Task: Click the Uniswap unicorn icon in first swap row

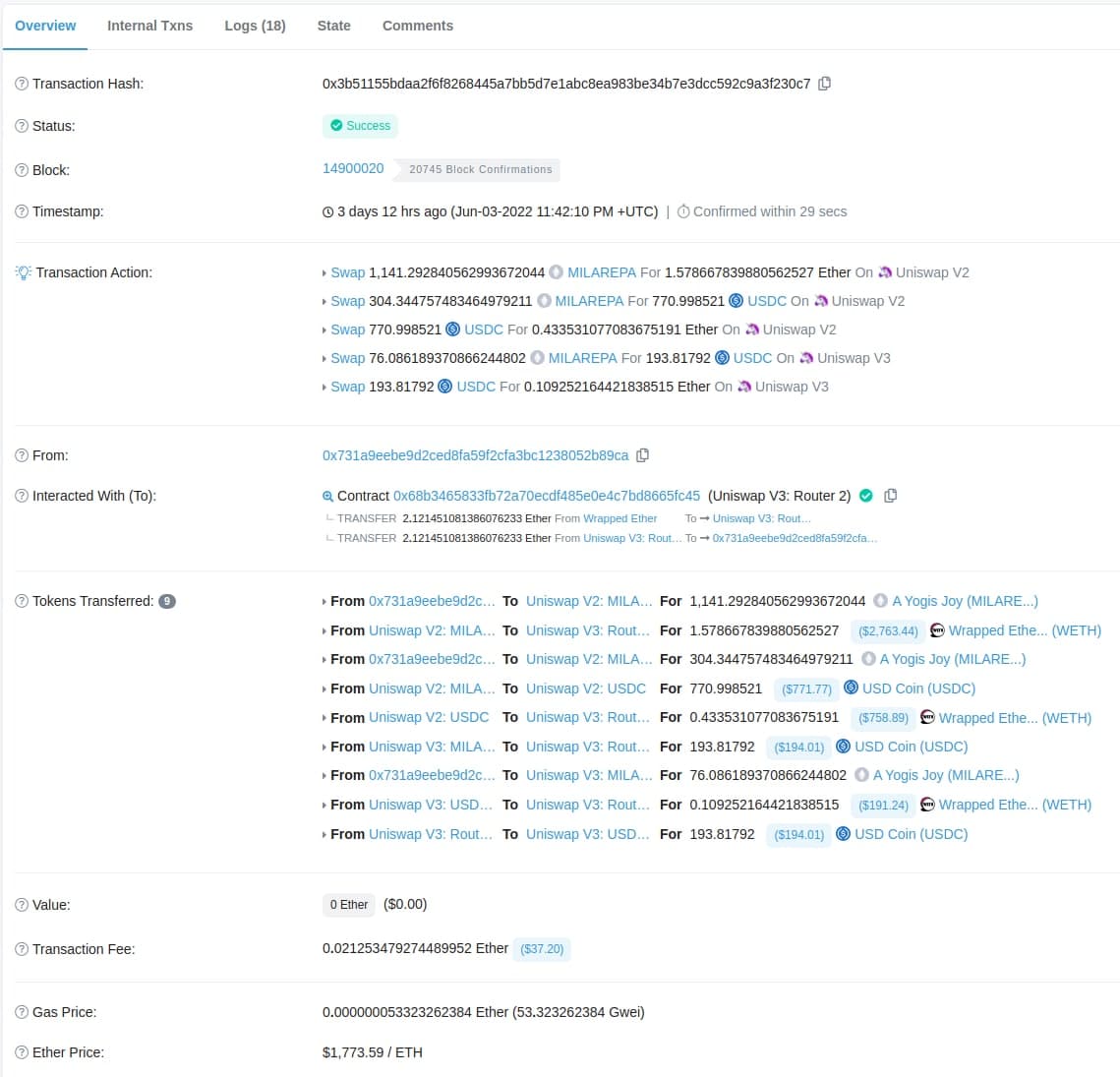Action: click(885, 272)
